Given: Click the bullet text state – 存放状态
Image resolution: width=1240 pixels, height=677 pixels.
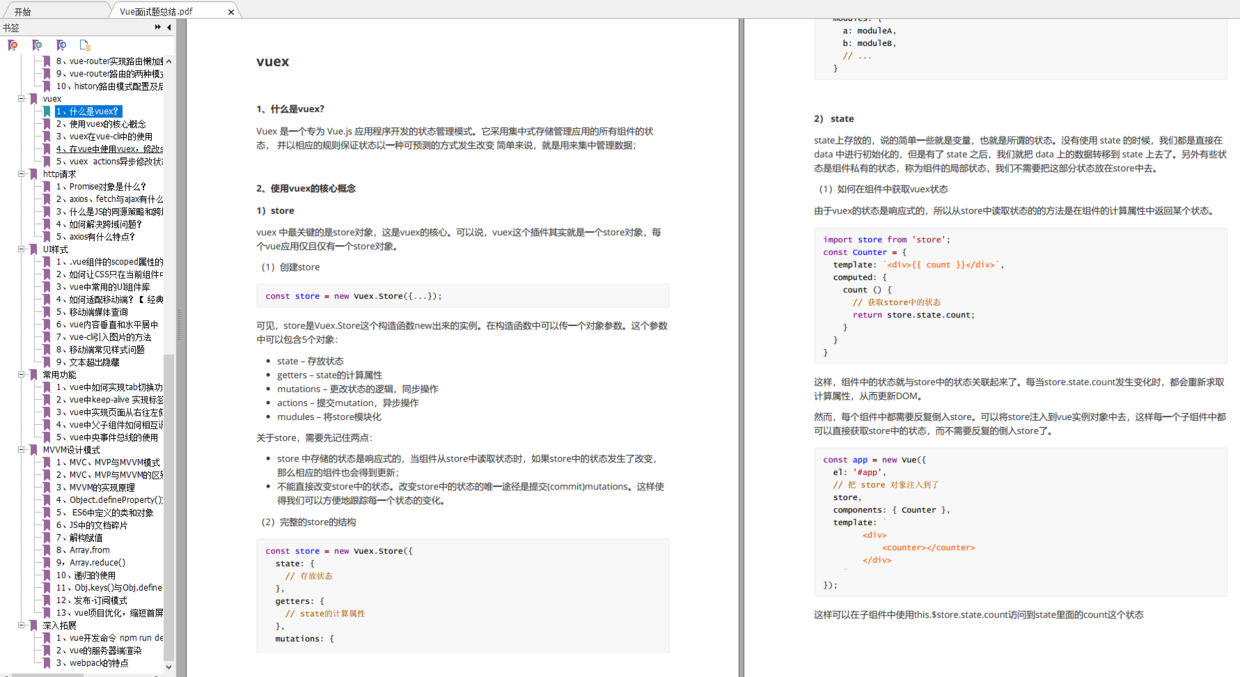Looking at the screenshot, I should [310, 361].
